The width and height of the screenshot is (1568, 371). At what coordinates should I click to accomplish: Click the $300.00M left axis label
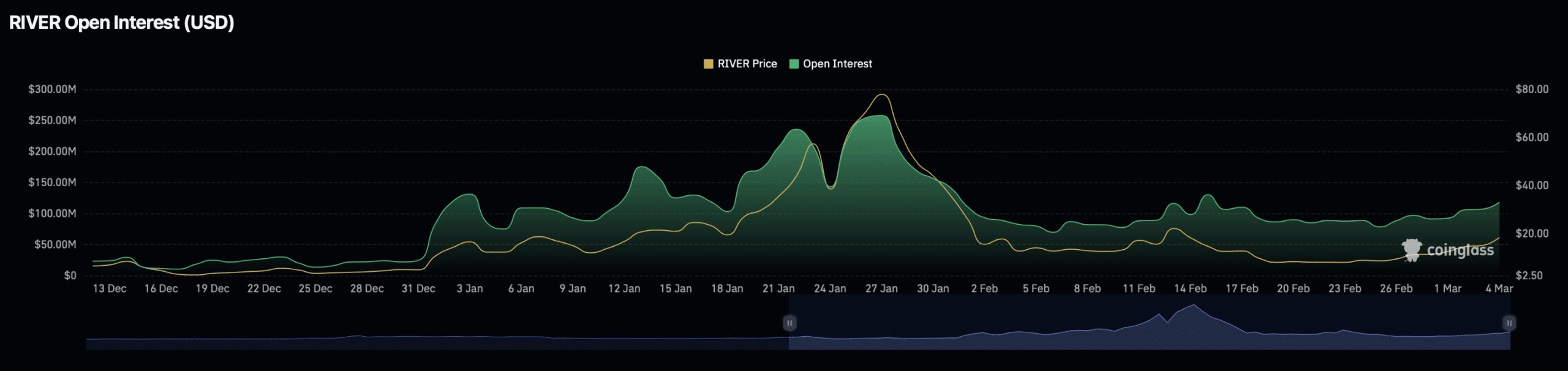[52, 89]
